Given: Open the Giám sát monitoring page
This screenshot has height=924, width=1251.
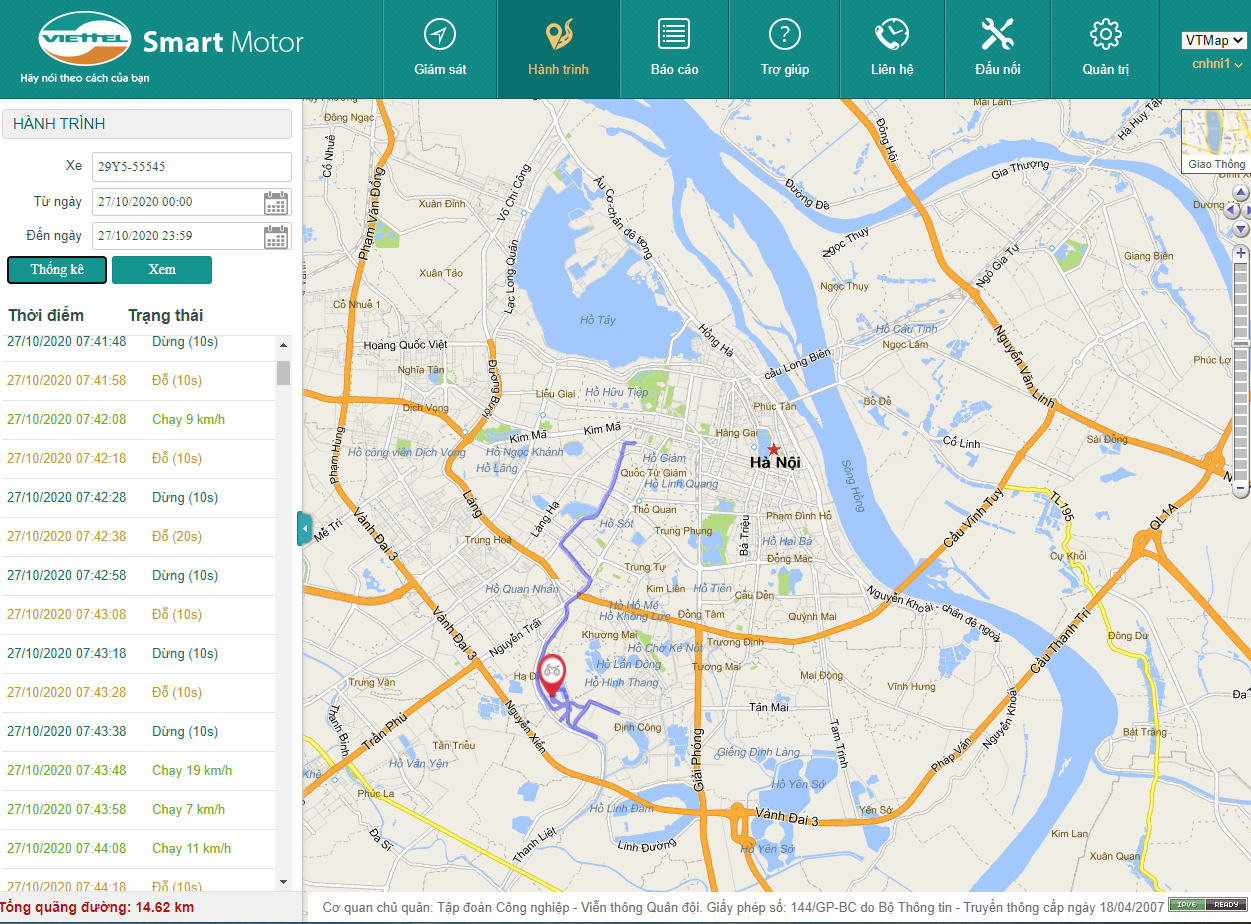Looking at the screenshot, I should coord(440,49).
